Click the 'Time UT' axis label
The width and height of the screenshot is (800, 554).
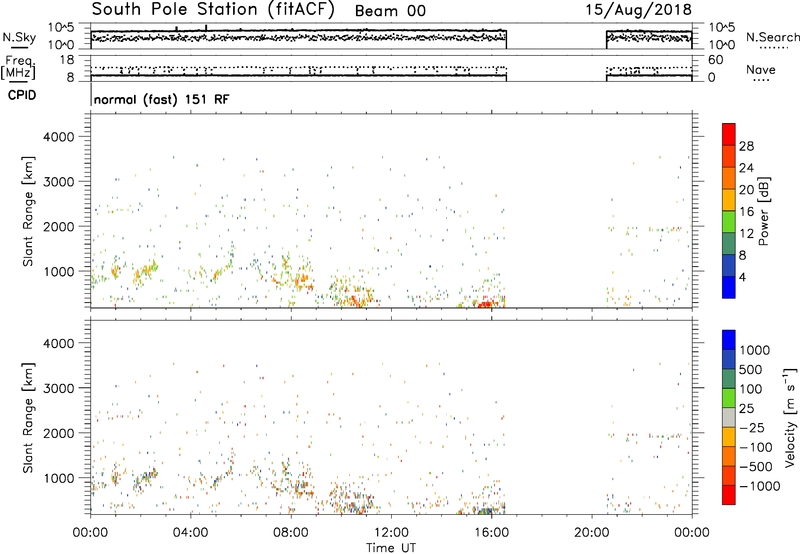(391, 548)
